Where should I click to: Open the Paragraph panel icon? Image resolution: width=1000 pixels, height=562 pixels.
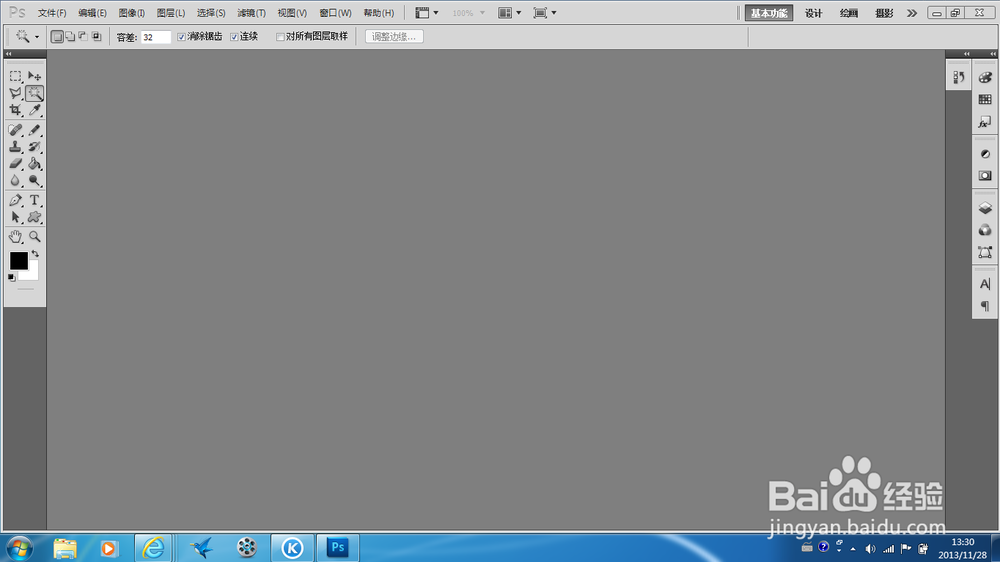click(x=985, y=306)
